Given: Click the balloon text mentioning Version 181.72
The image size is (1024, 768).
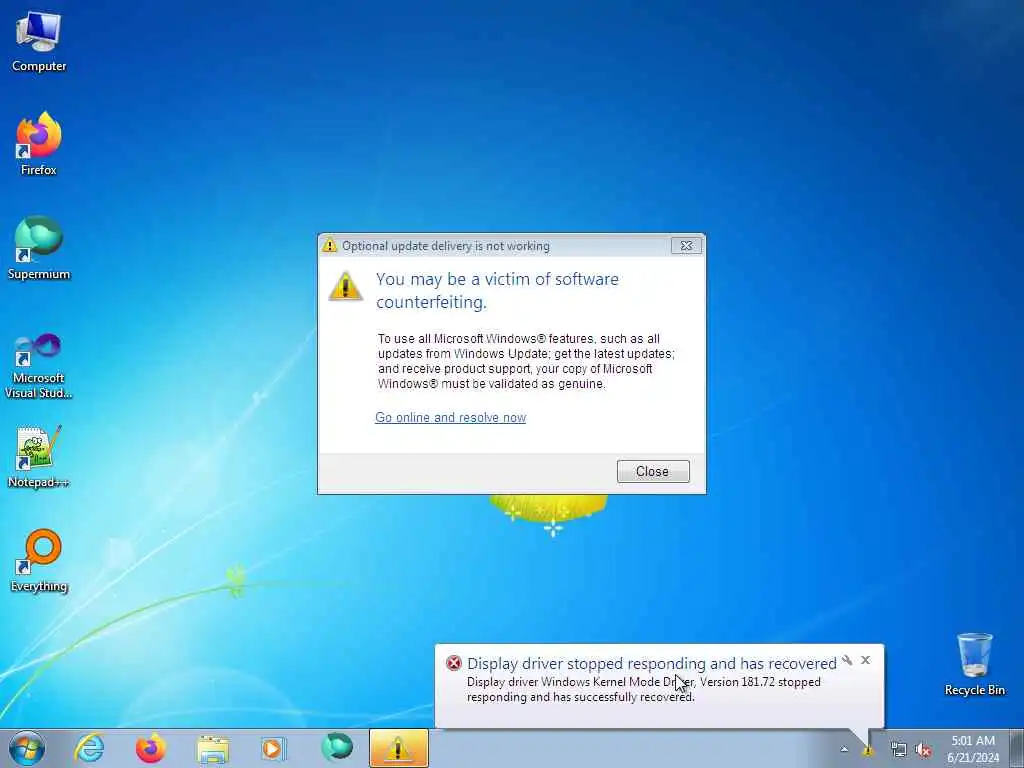Looking at the screenshot, I should (643, 690).
